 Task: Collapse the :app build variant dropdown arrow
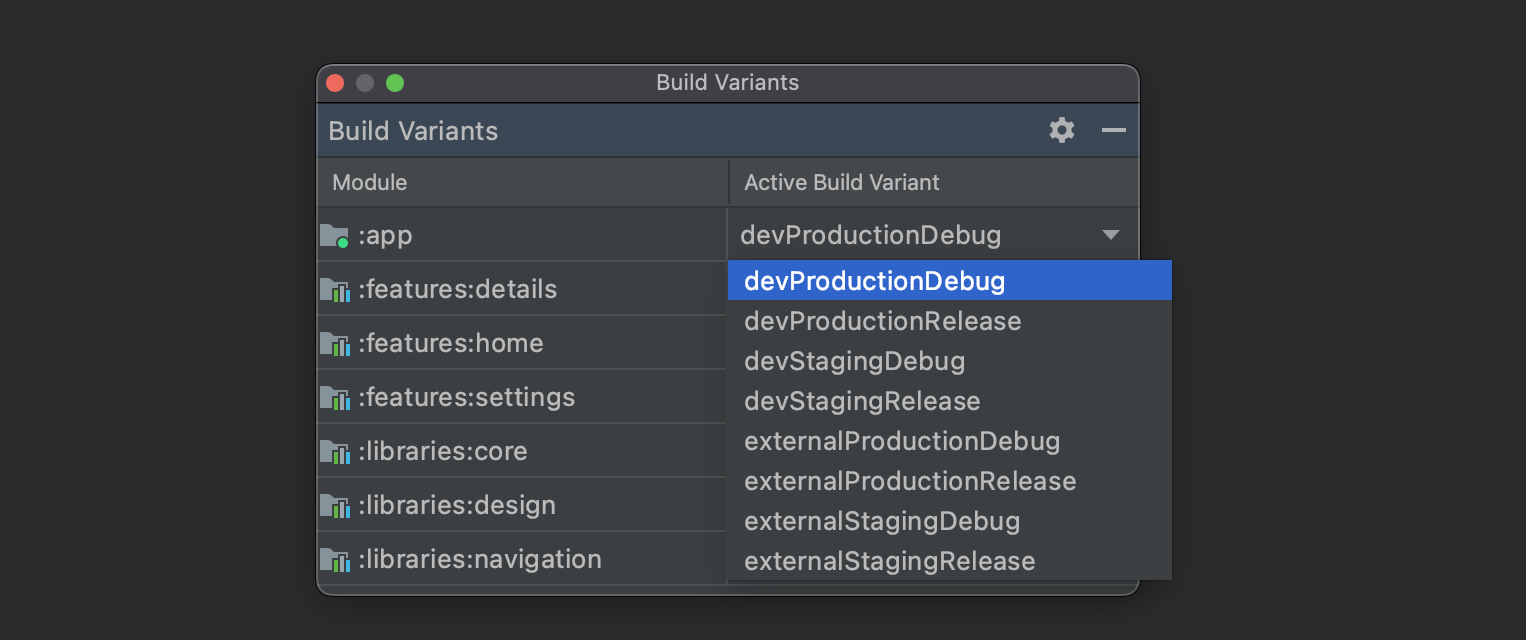tap(1110, 235)
